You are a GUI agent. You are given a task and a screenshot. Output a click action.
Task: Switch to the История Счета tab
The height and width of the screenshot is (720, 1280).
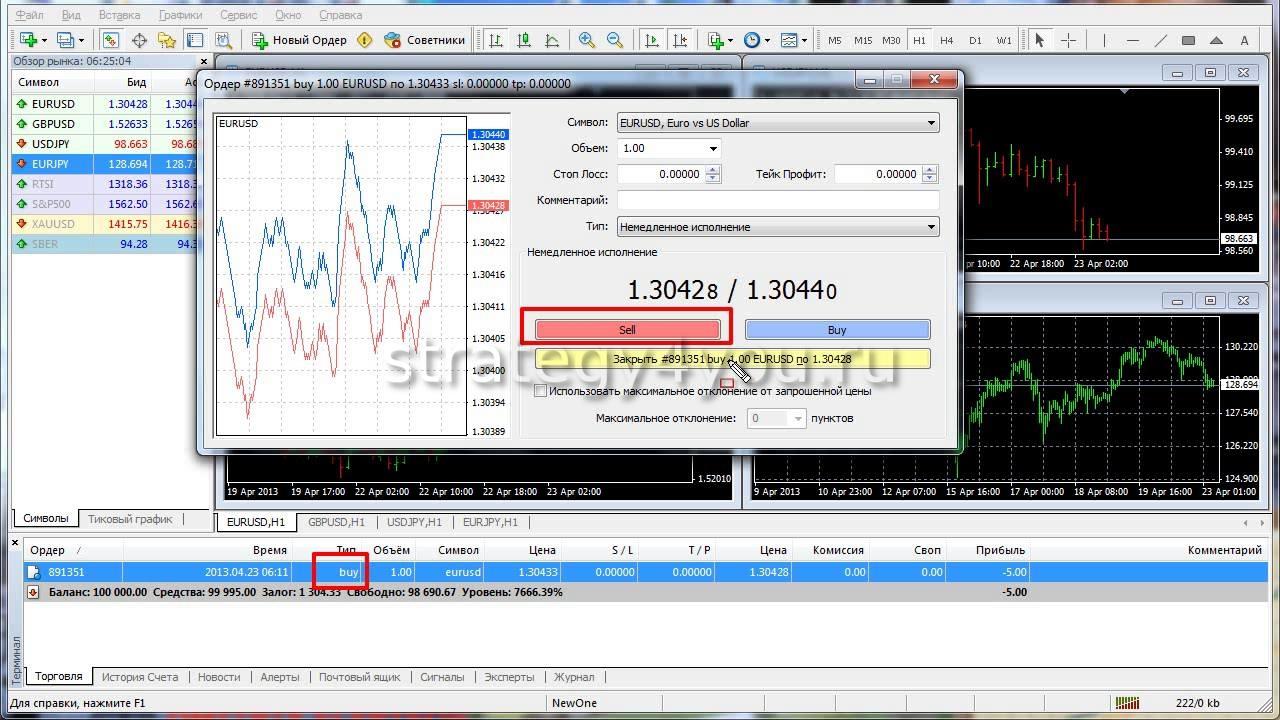(139, 677)
